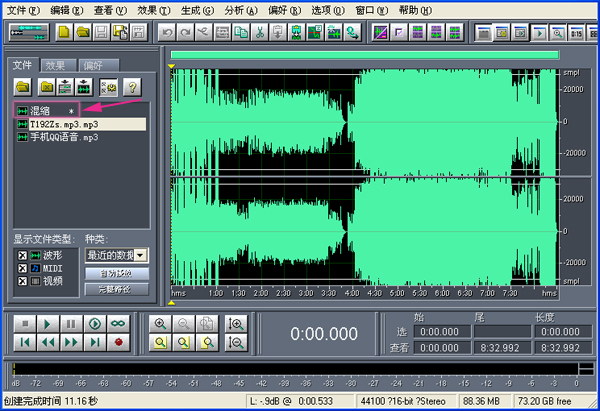This screenshot has height=411, width=600.
Task: Click the clipboard Paste icon with down arrow
Action: (x=278, y=32)
